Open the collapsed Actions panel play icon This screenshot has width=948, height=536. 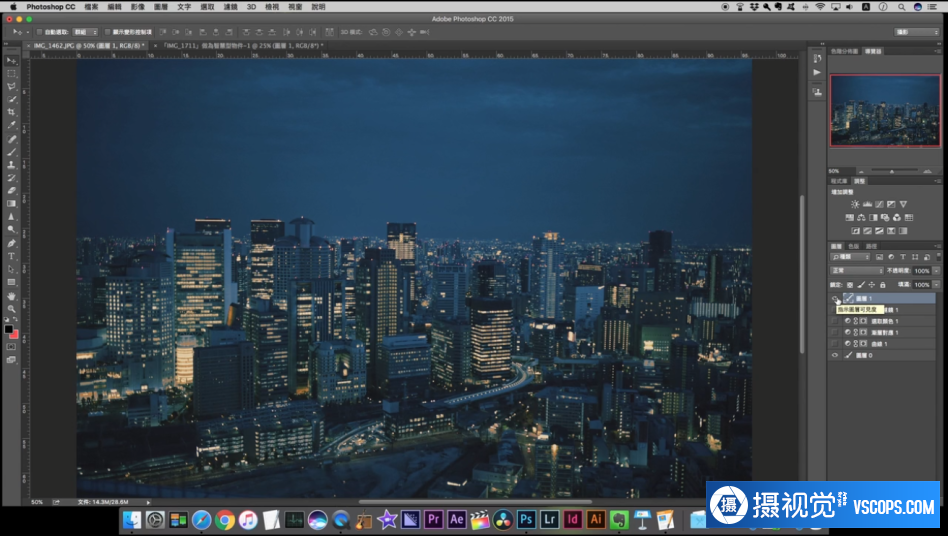pos(817,73)
